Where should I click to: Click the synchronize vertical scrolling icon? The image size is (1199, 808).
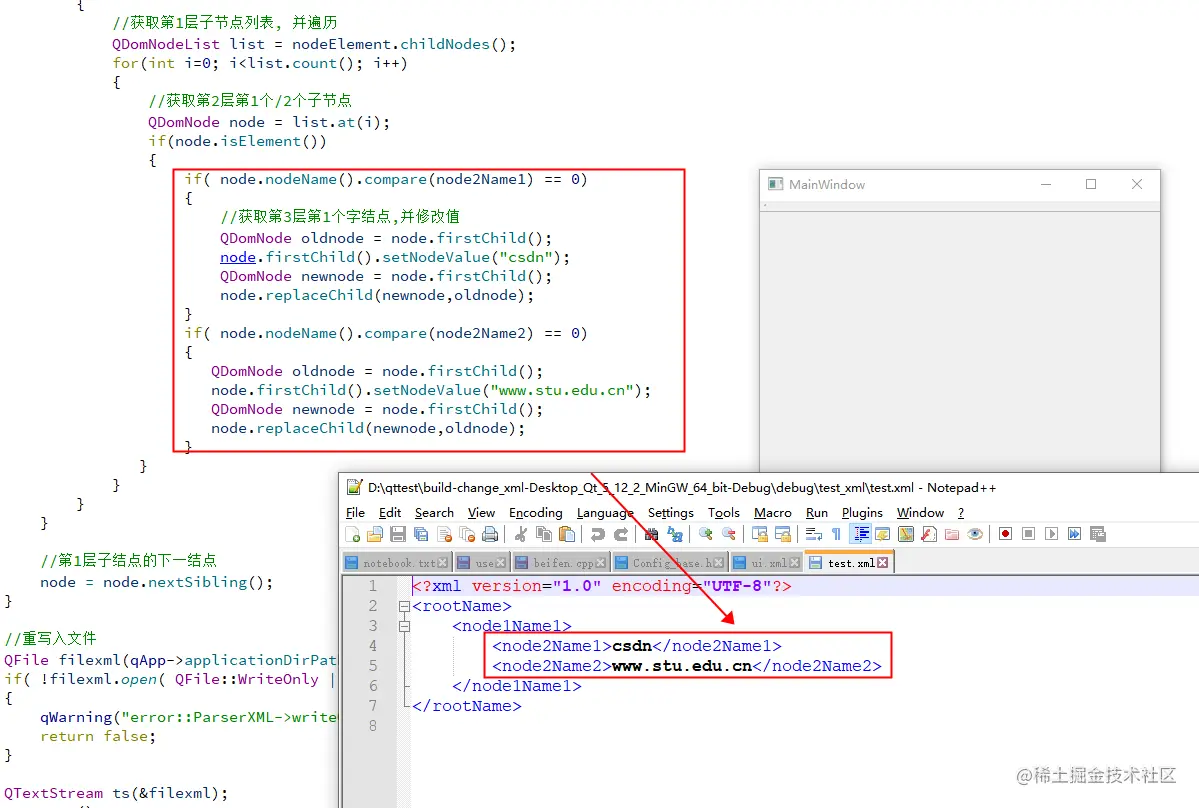(x=759, y=534)
